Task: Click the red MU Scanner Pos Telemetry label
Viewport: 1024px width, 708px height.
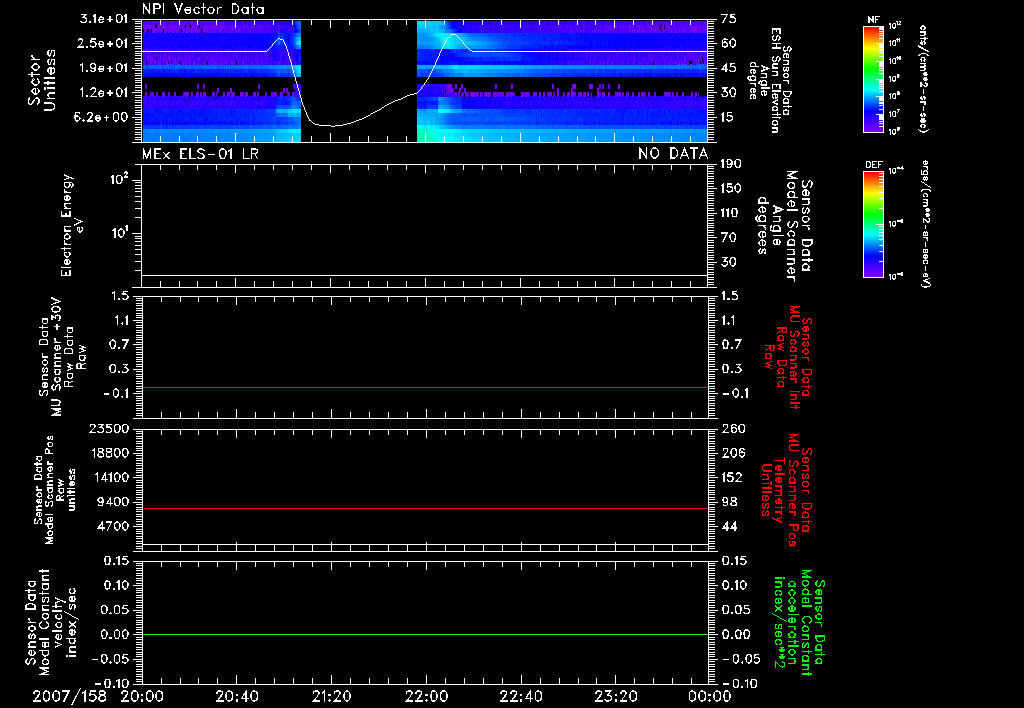Action: (786, 490)
